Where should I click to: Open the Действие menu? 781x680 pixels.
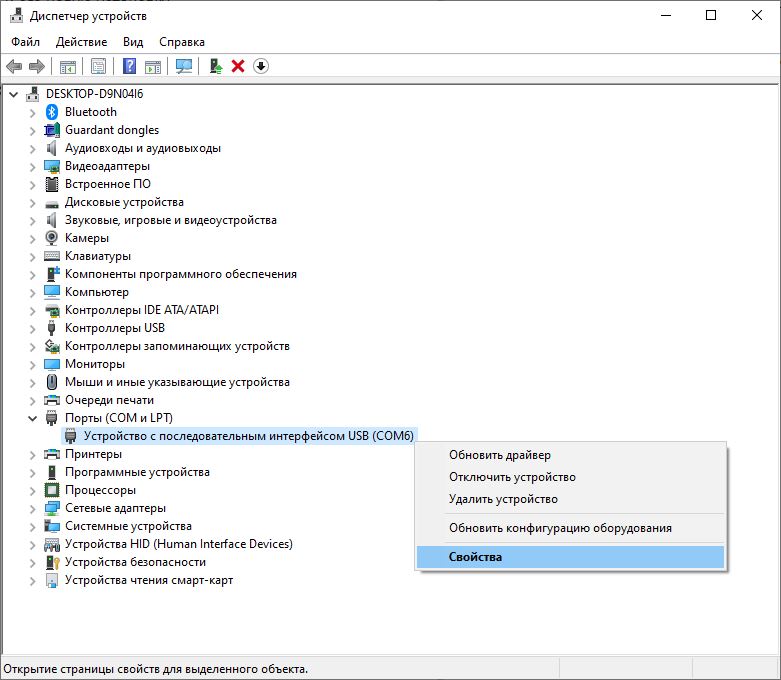(x=81, y=42)
